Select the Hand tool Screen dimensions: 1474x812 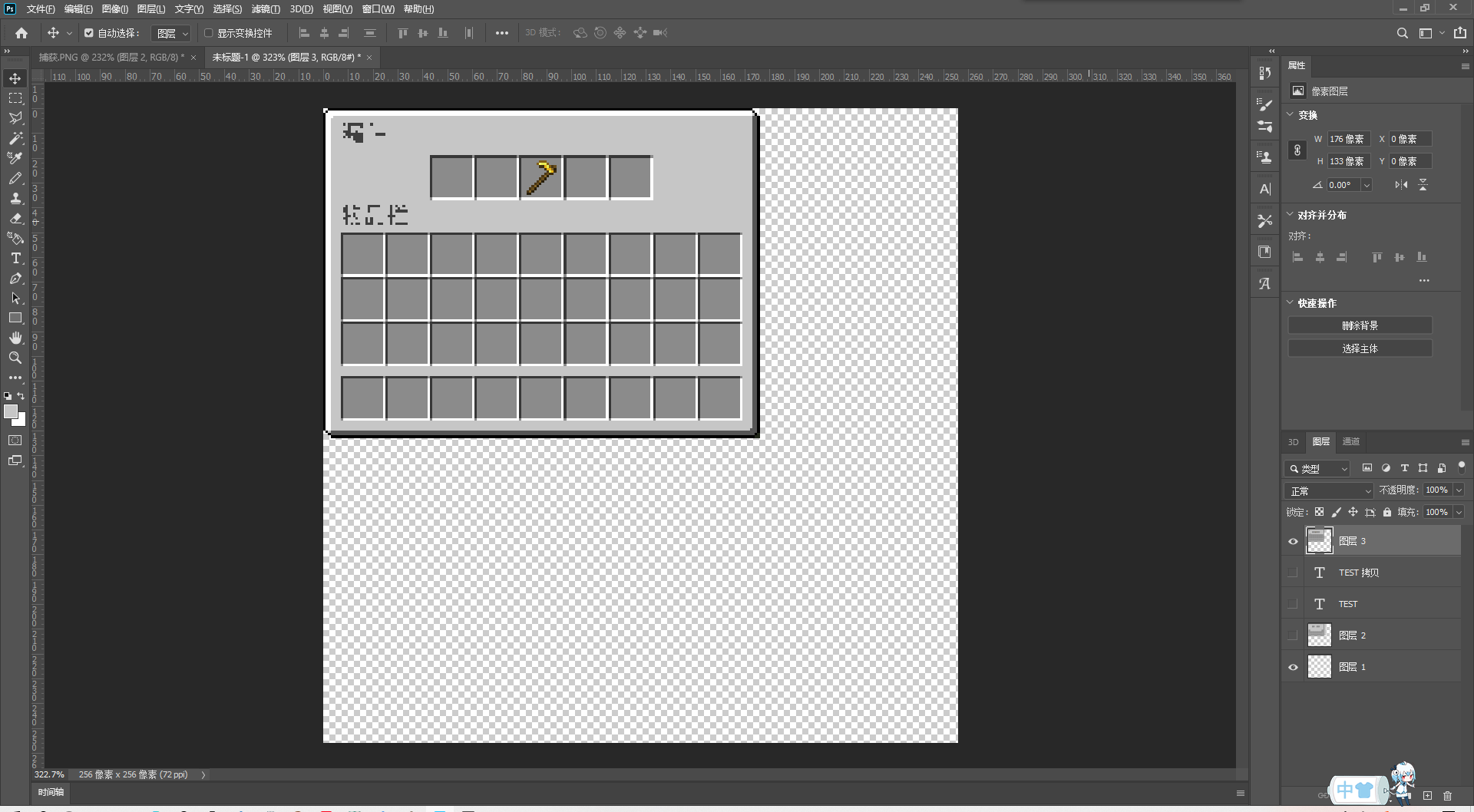[15, 338]
